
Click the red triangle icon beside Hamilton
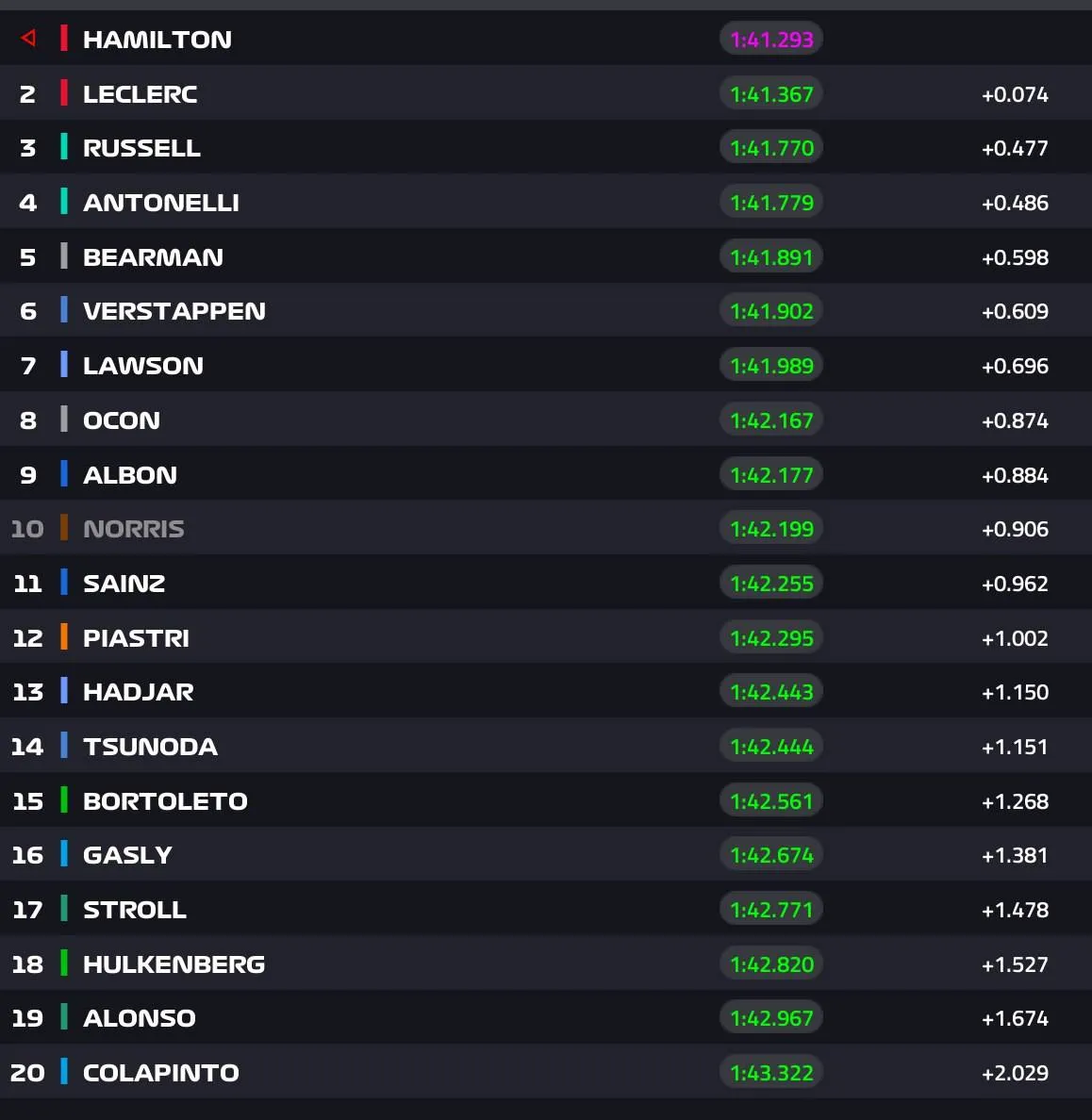[28, 38]
